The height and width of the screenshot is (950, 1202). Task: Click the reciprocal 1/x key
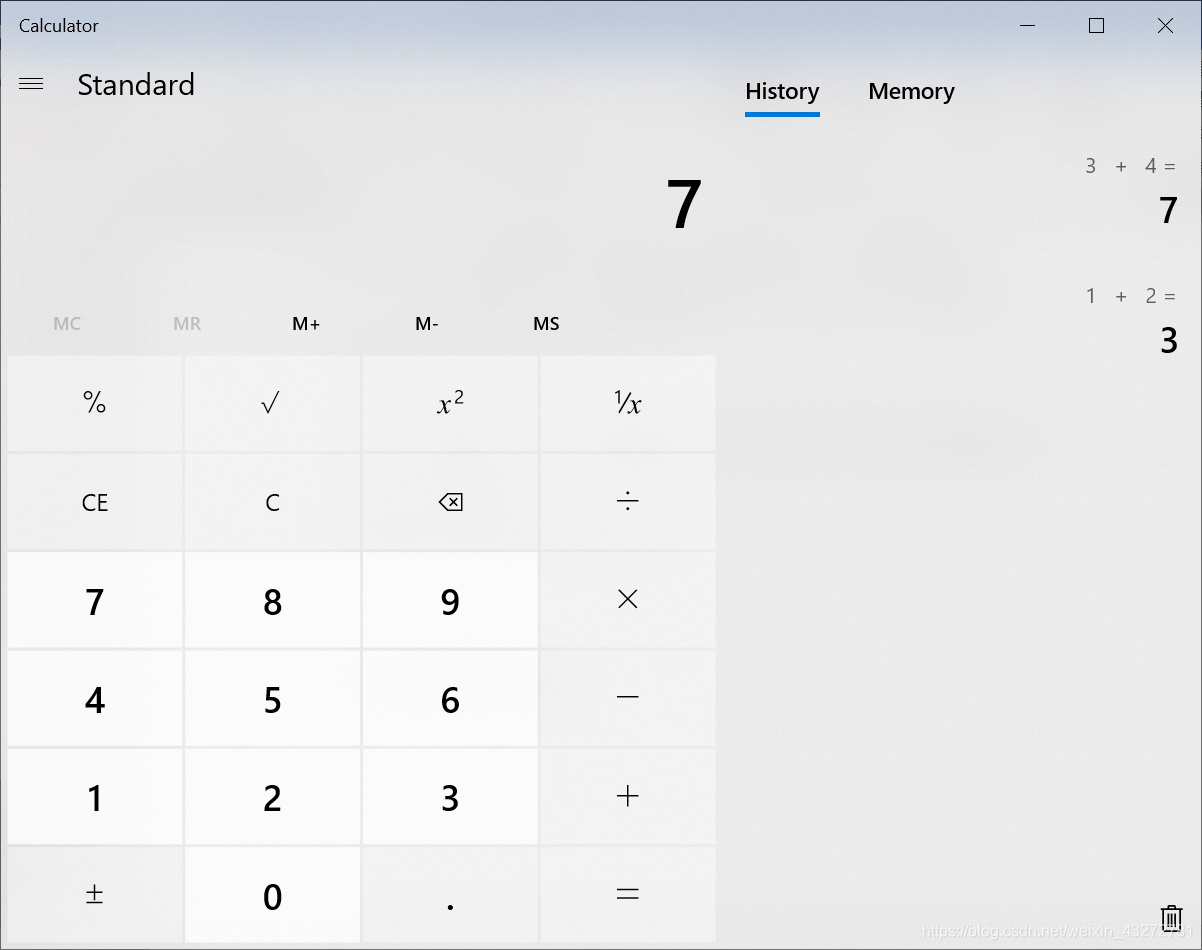pyautogui.click(x=628, y=403)
